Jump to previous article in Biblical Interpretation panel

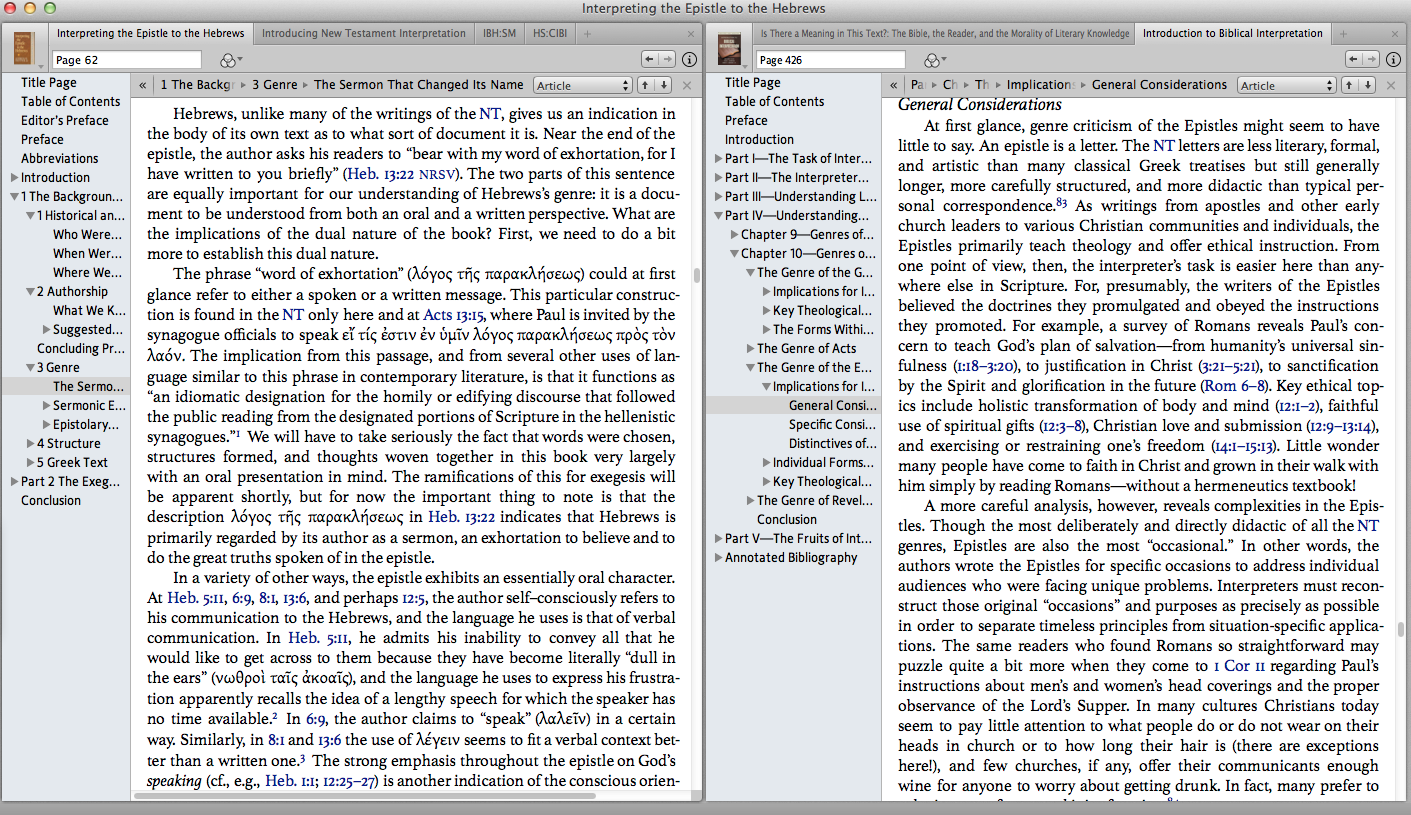pos(1347,85)
